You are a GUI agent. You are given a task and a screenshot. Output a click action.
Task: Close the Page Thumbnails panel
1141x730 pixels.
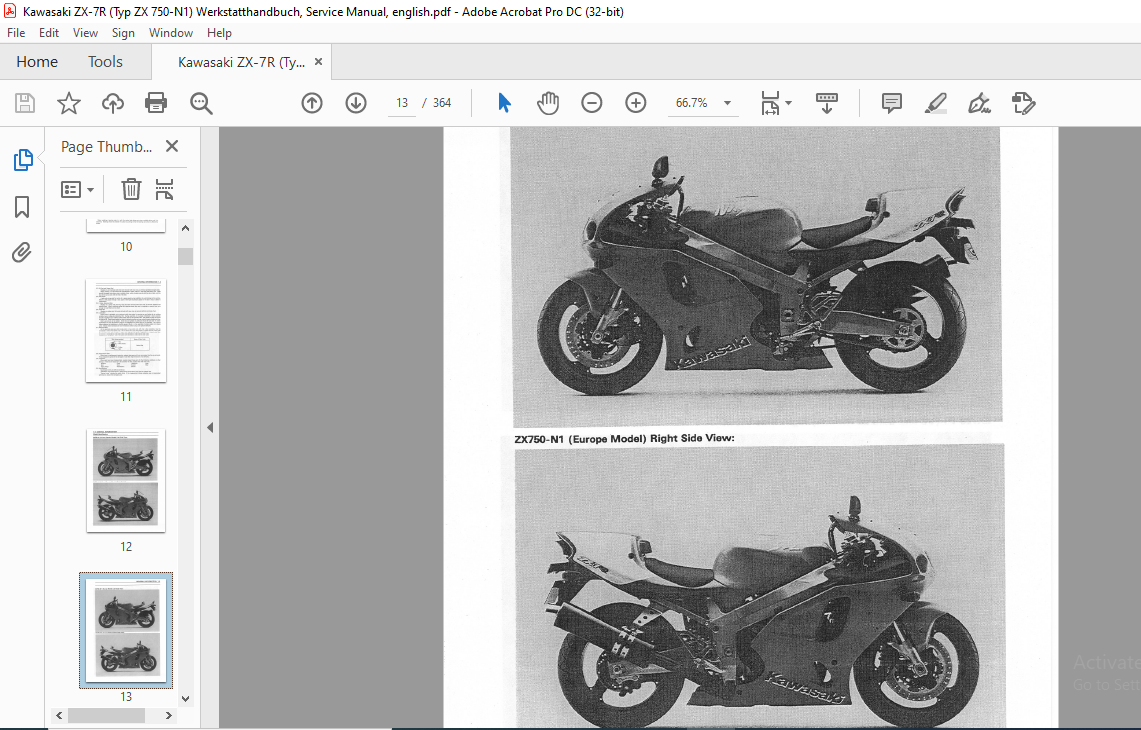172,146
